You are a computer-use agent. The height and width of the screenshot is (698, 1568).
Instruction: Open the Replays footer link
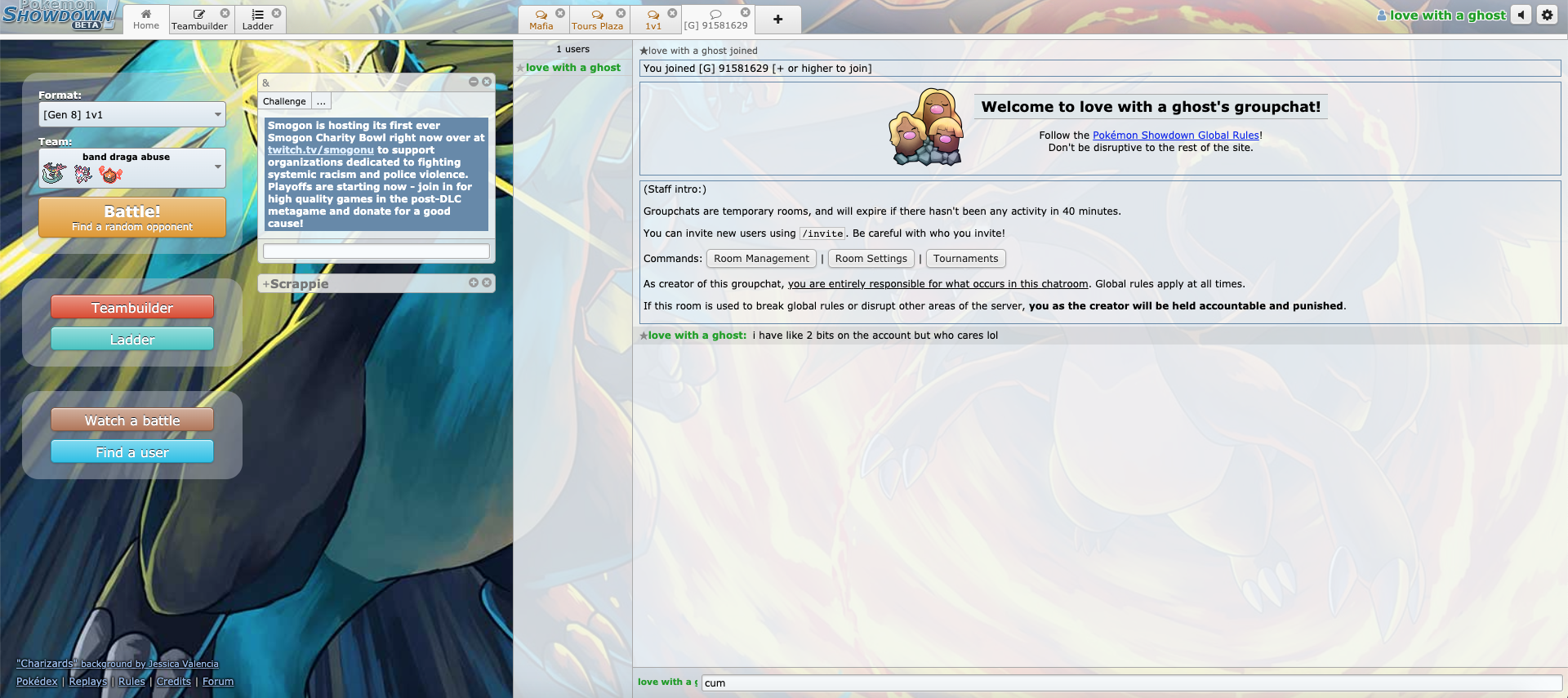pos(88,682)
